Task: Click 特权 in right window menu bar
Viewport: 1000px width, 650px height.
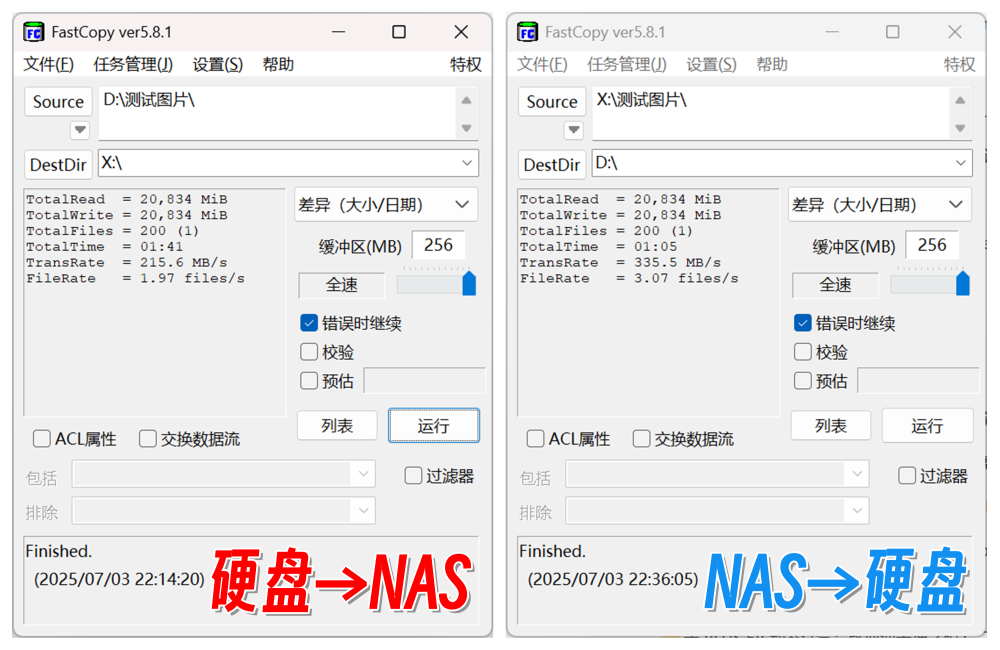Action: tap(959, 64)
